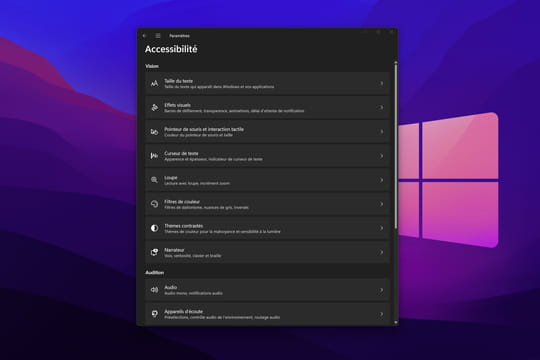This screenshot has height=360, width=540.
Task: Click the Loupe magnifier icon
Action: pos(154,180)
